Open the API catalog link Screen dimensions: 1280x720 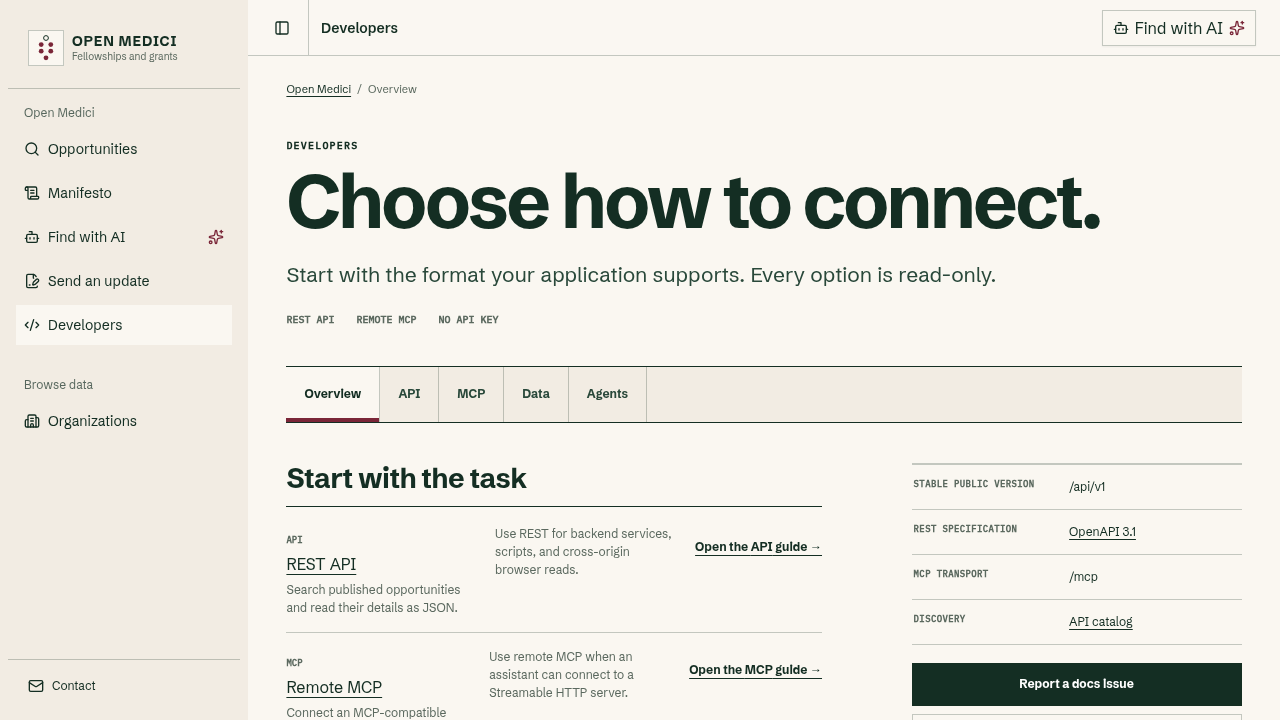[x=1100, y=622]
